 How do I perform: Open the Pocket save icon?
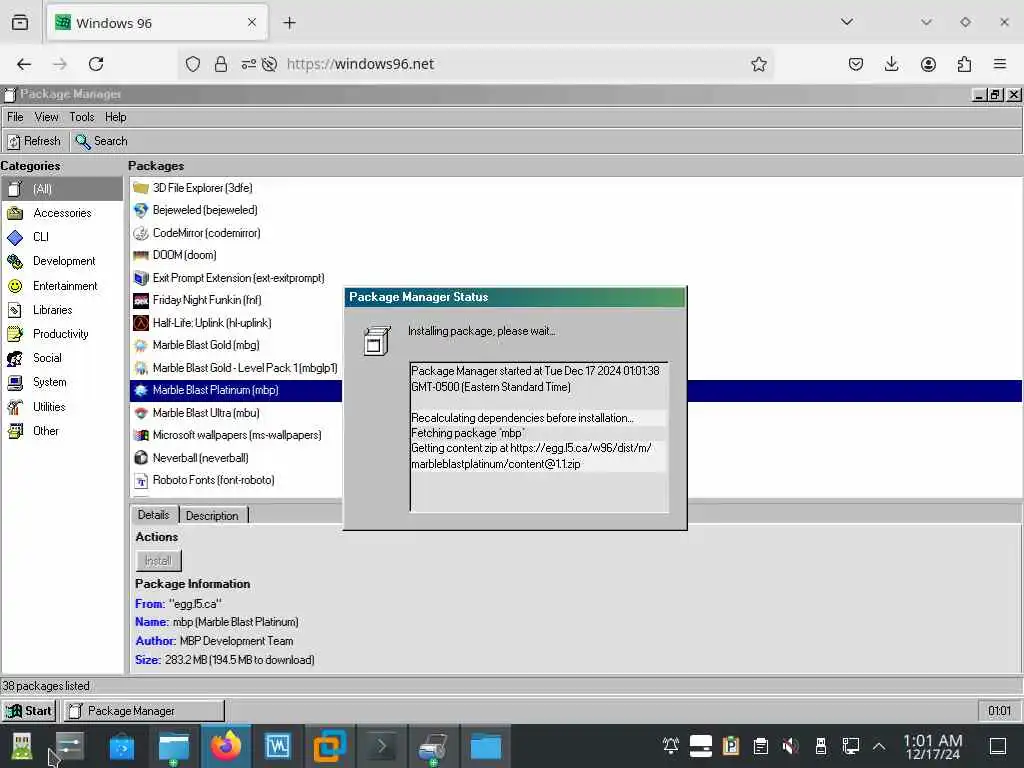(x=856, y=64)
